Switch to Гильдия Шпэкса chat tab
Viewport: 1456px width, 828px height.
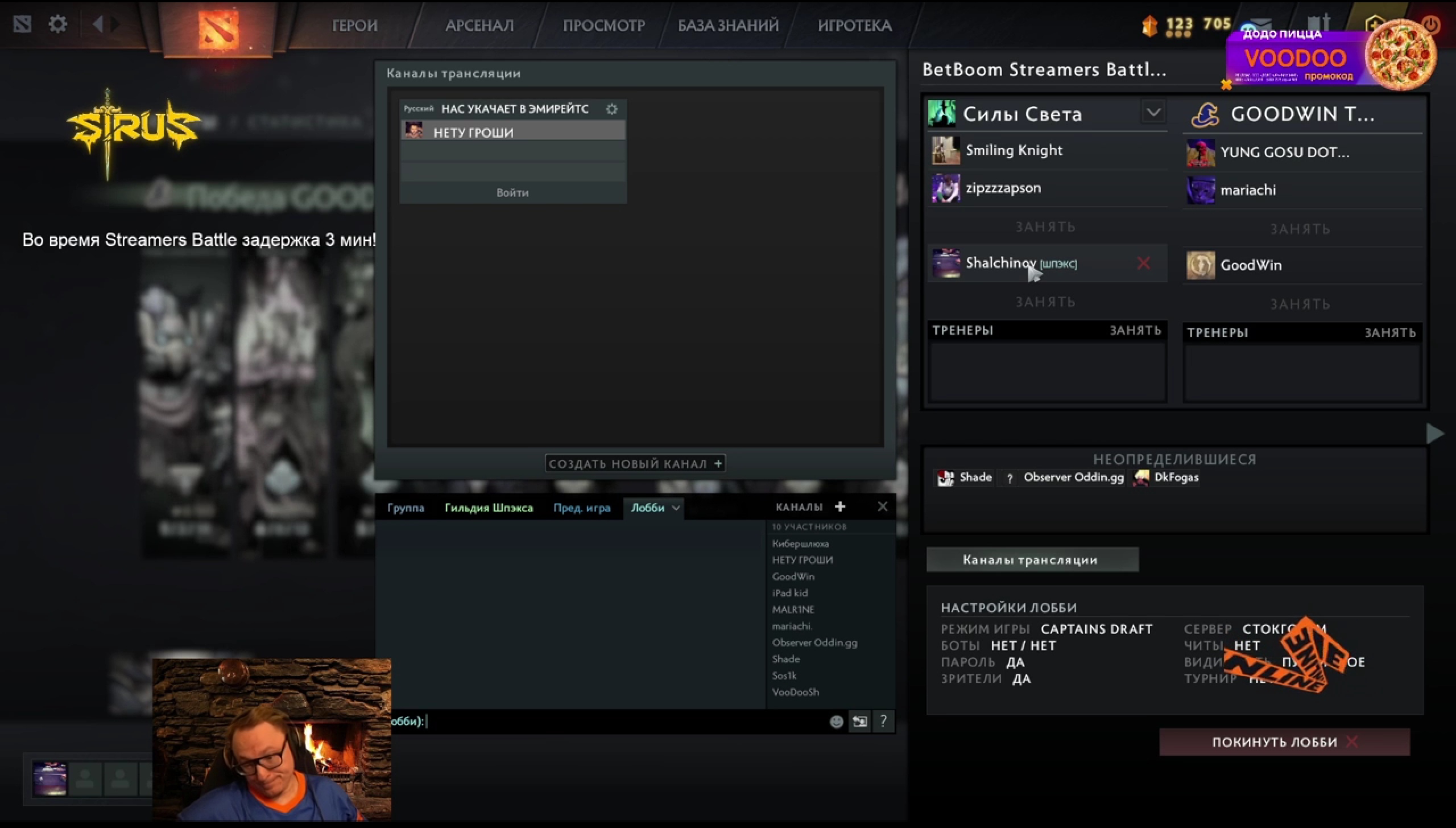point(489,508)
